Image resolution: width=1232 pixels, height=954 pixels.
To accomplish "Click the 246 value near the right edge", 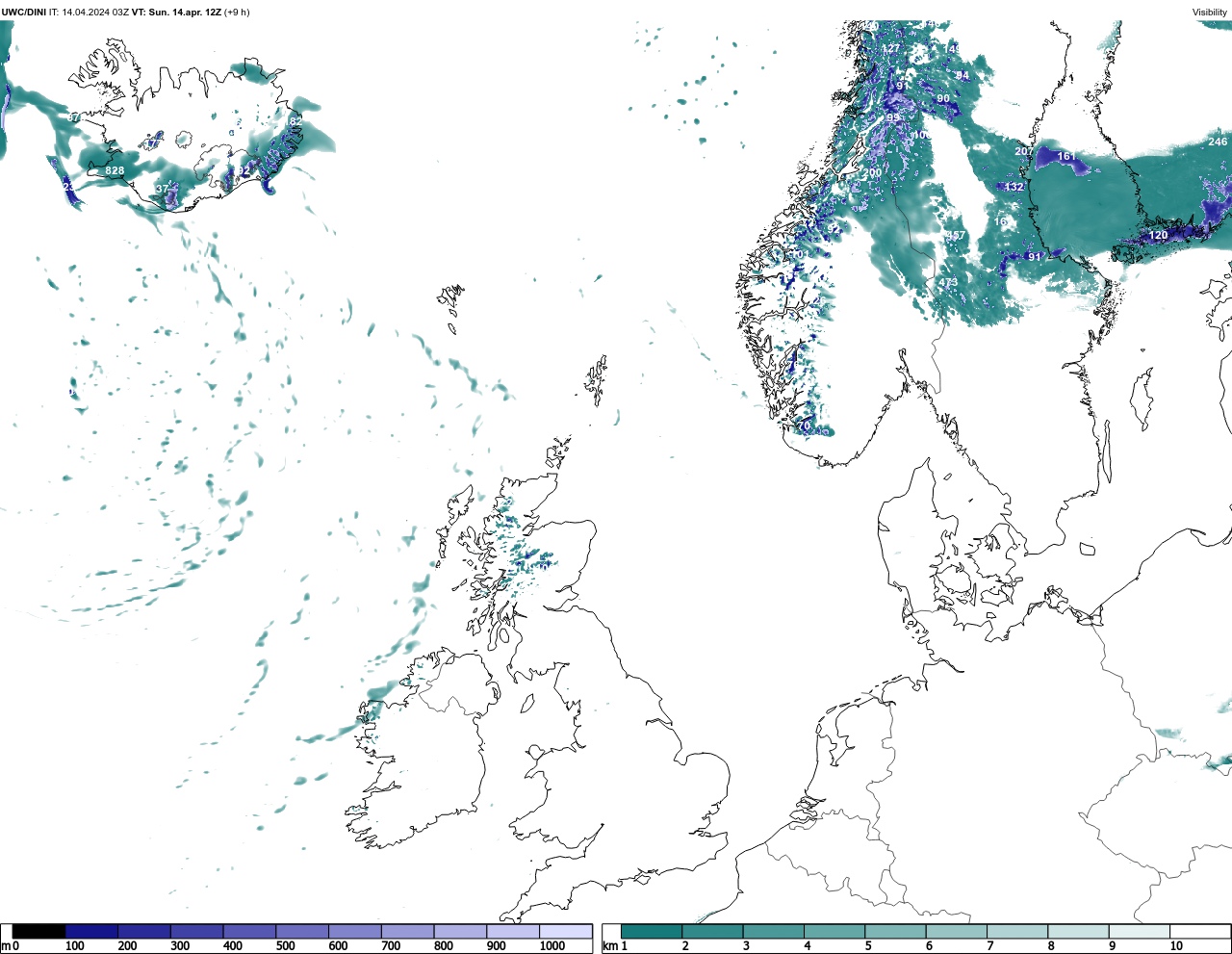I will pos(1218,142).
